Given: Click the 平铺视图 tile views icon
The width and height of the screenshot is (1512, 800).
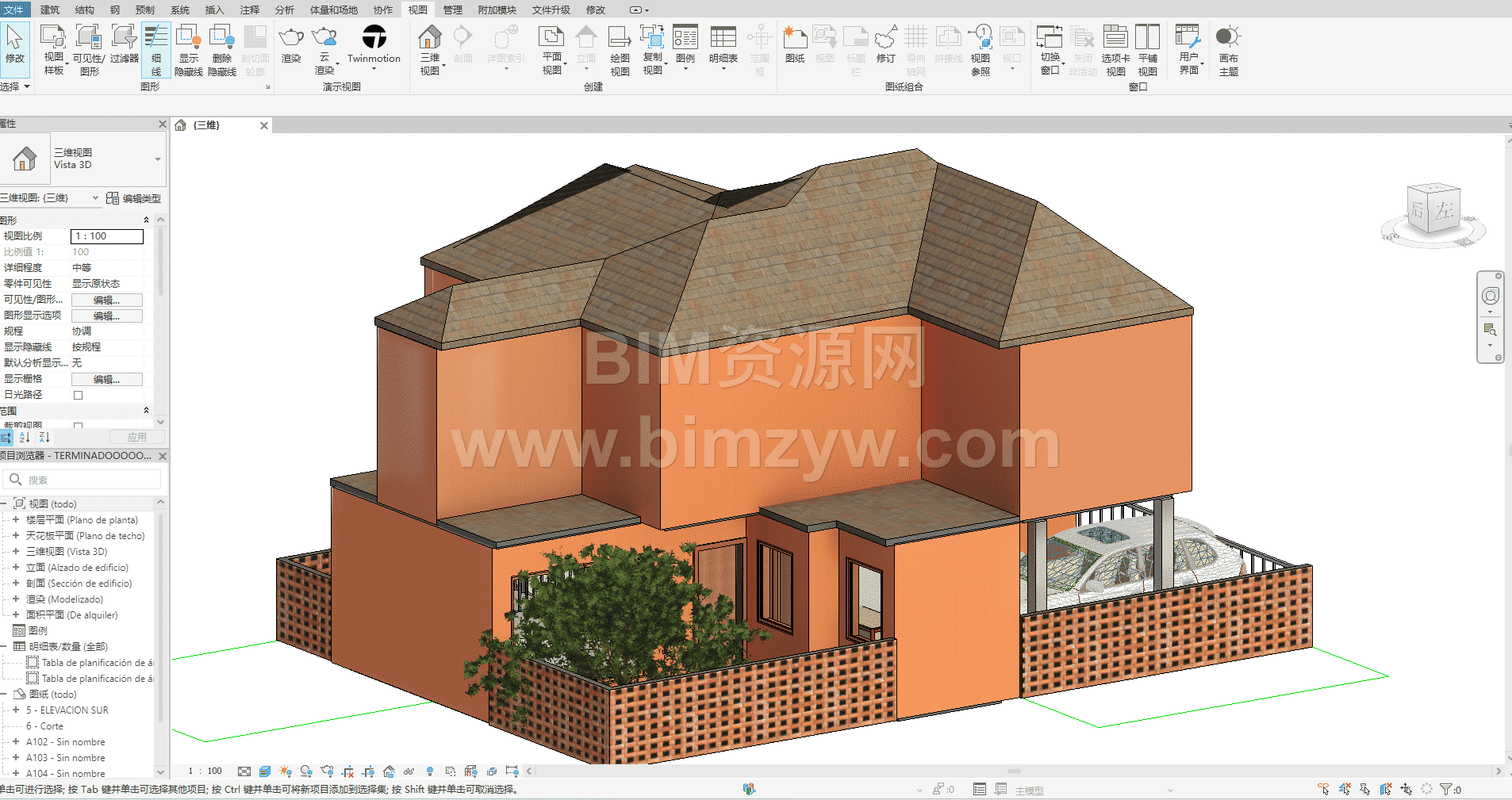Looking at the screenshot, I should click(x=1147, y=38).
